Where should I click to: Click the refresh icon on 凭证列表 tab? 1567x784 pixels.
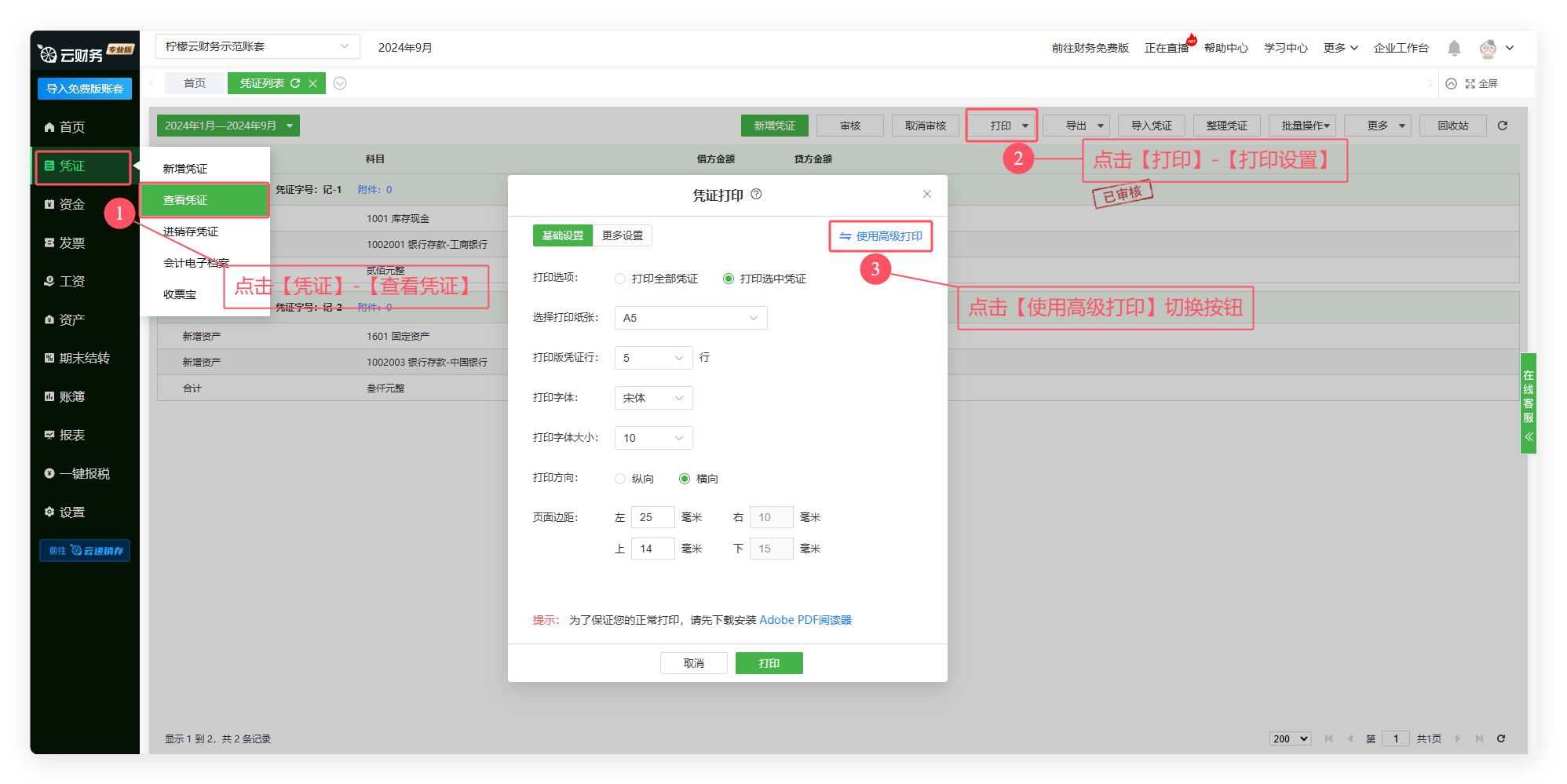point(295,83)
